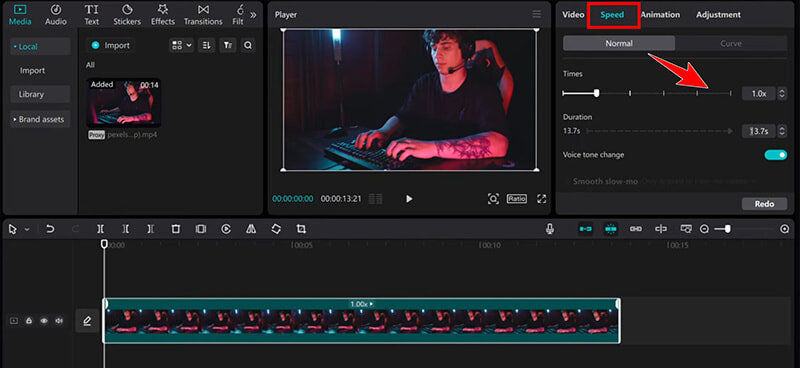Click the 13.7s duration value field
800x368 pixels.
759,131
